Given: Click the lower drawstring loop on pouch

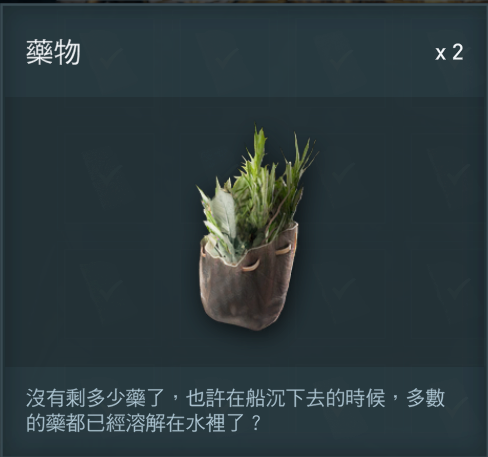Looking at the screenshot, I should pyautogui.click(x=250, y=266).
